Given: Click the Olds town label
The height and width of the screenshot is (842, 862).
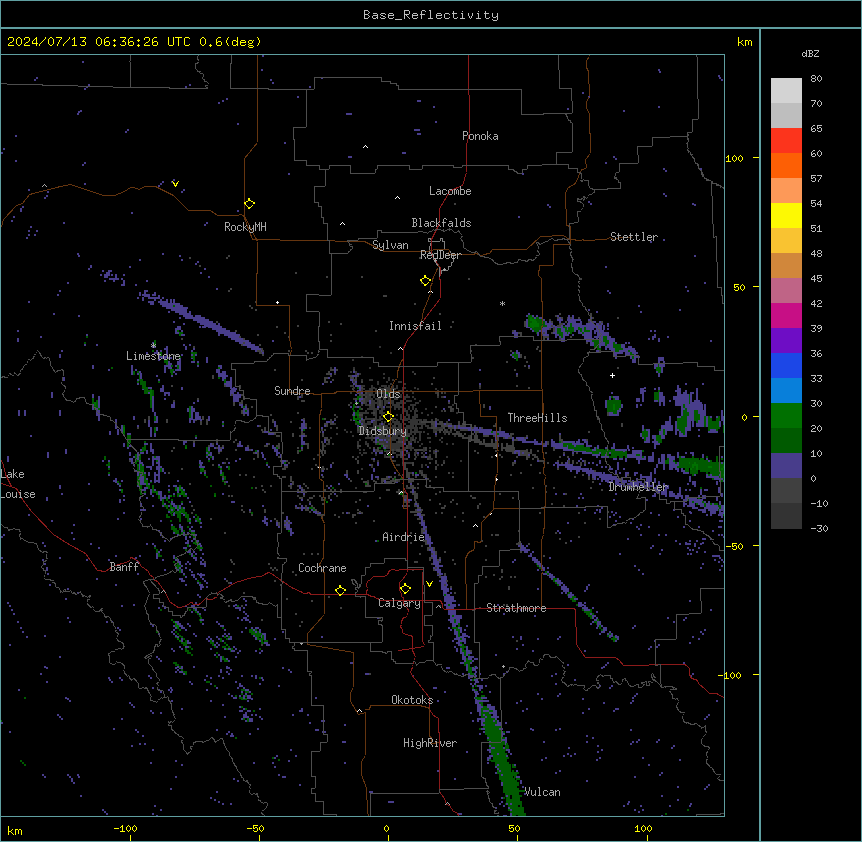Looking at the screenshot, I should [388, 394].
